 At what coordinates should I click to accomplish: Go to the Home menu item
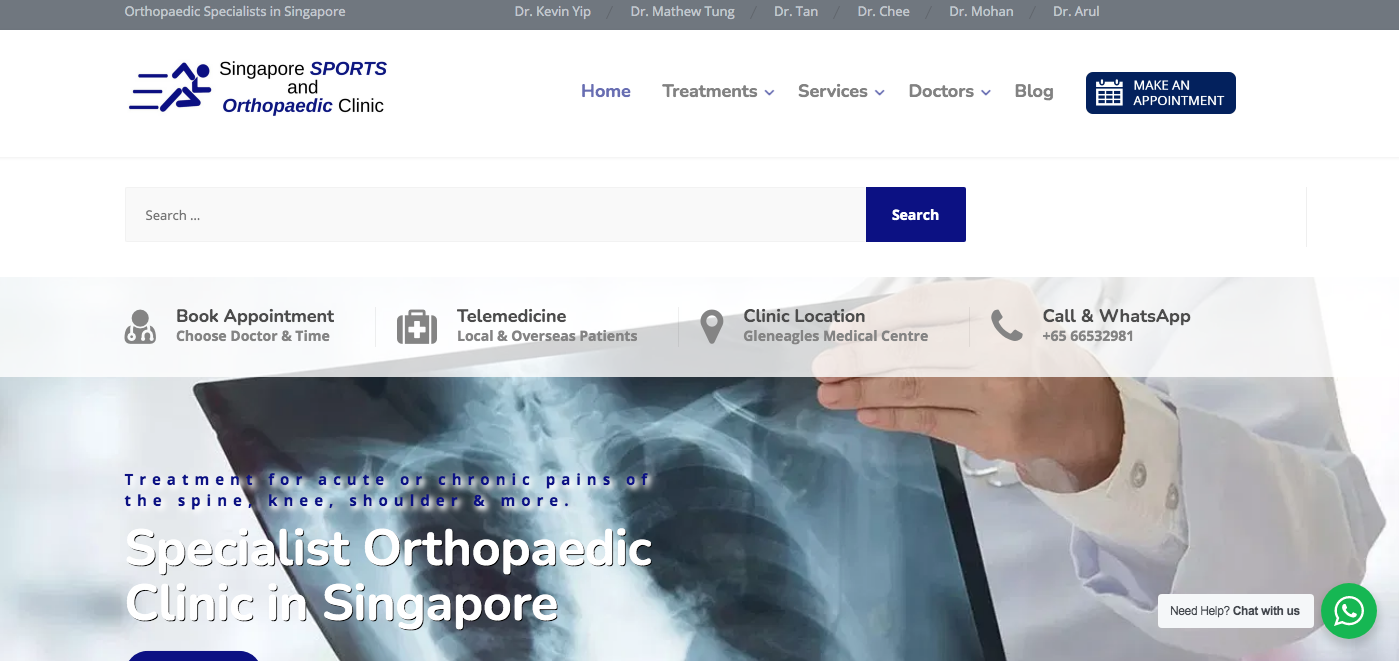[606, 91]
